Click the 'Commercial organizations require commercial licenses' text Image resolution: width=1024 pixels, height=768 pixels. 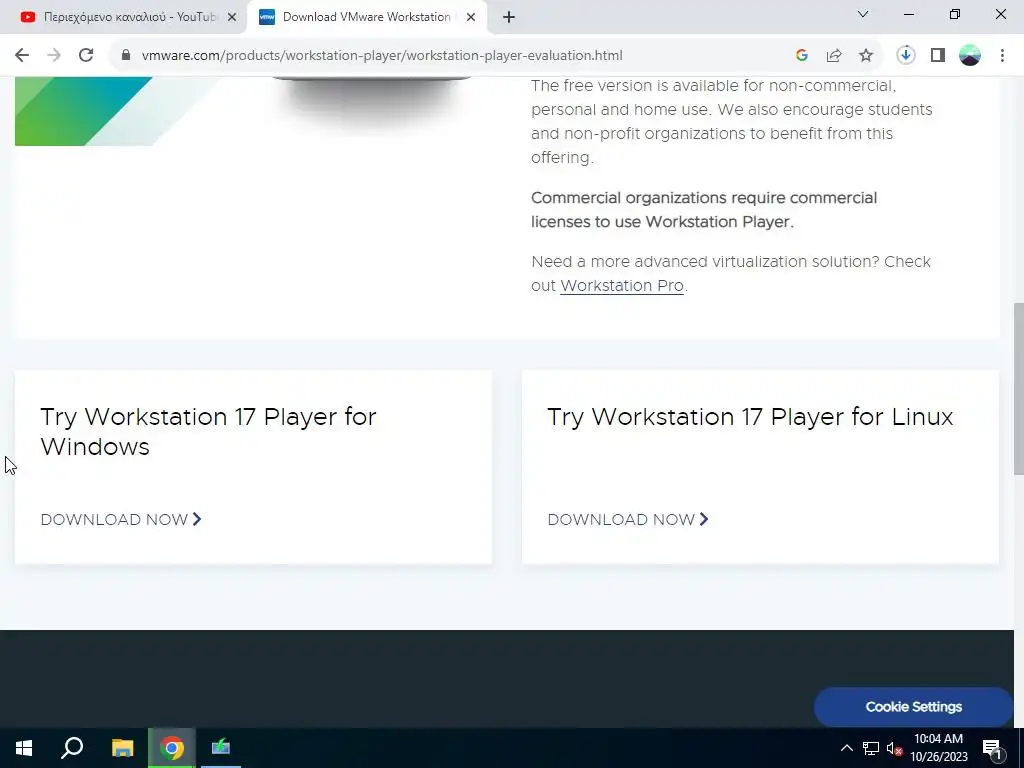[x=704, y=210]
